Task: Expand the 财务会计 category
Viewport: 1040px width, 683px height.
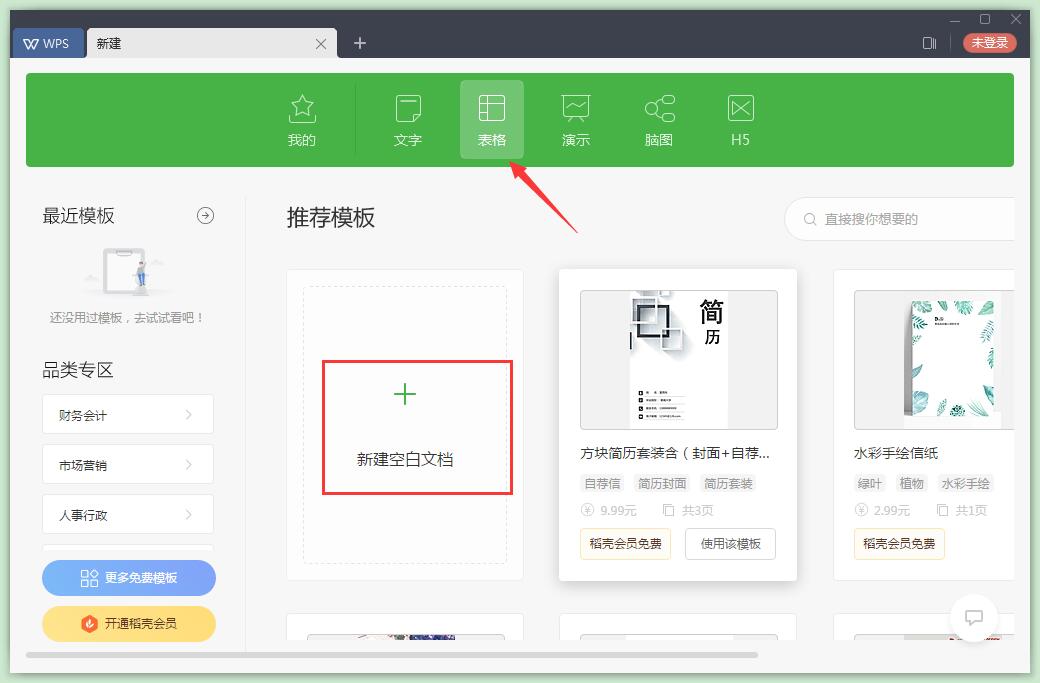Action: click(127, 414)
